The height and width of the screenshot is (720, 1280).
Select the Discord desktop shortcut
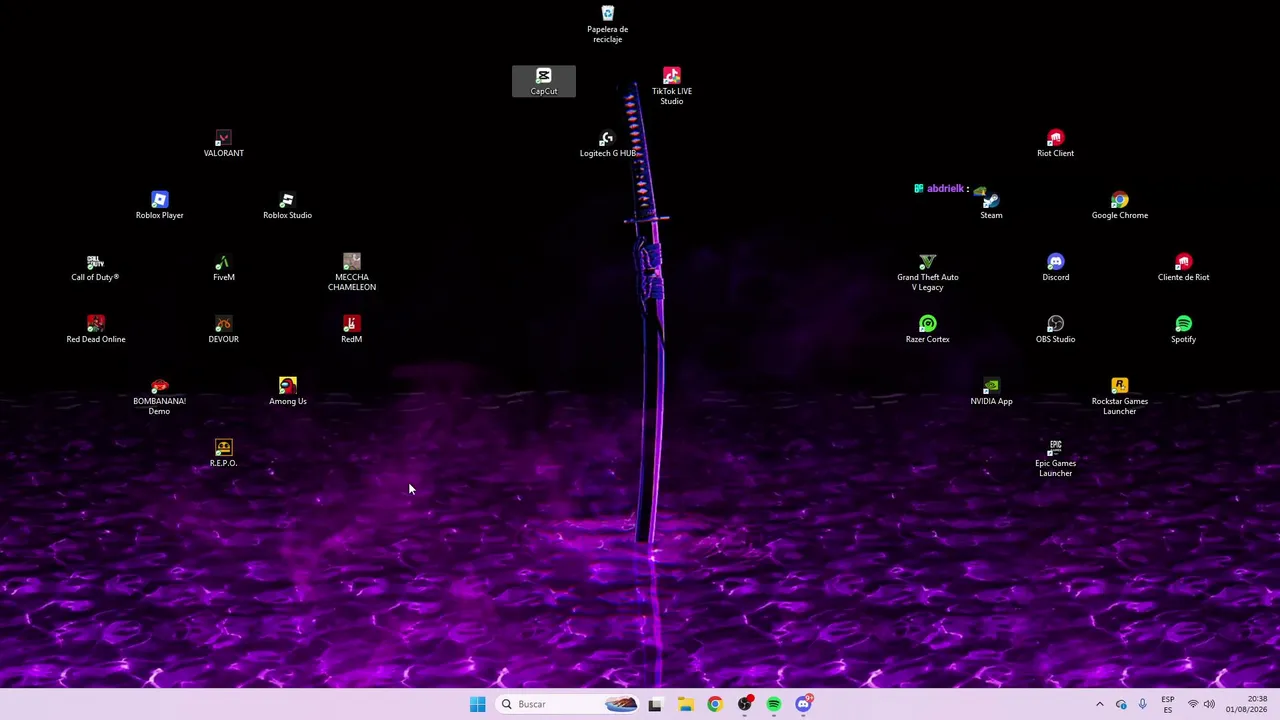pyautogui.click(x=1055, y=267)
